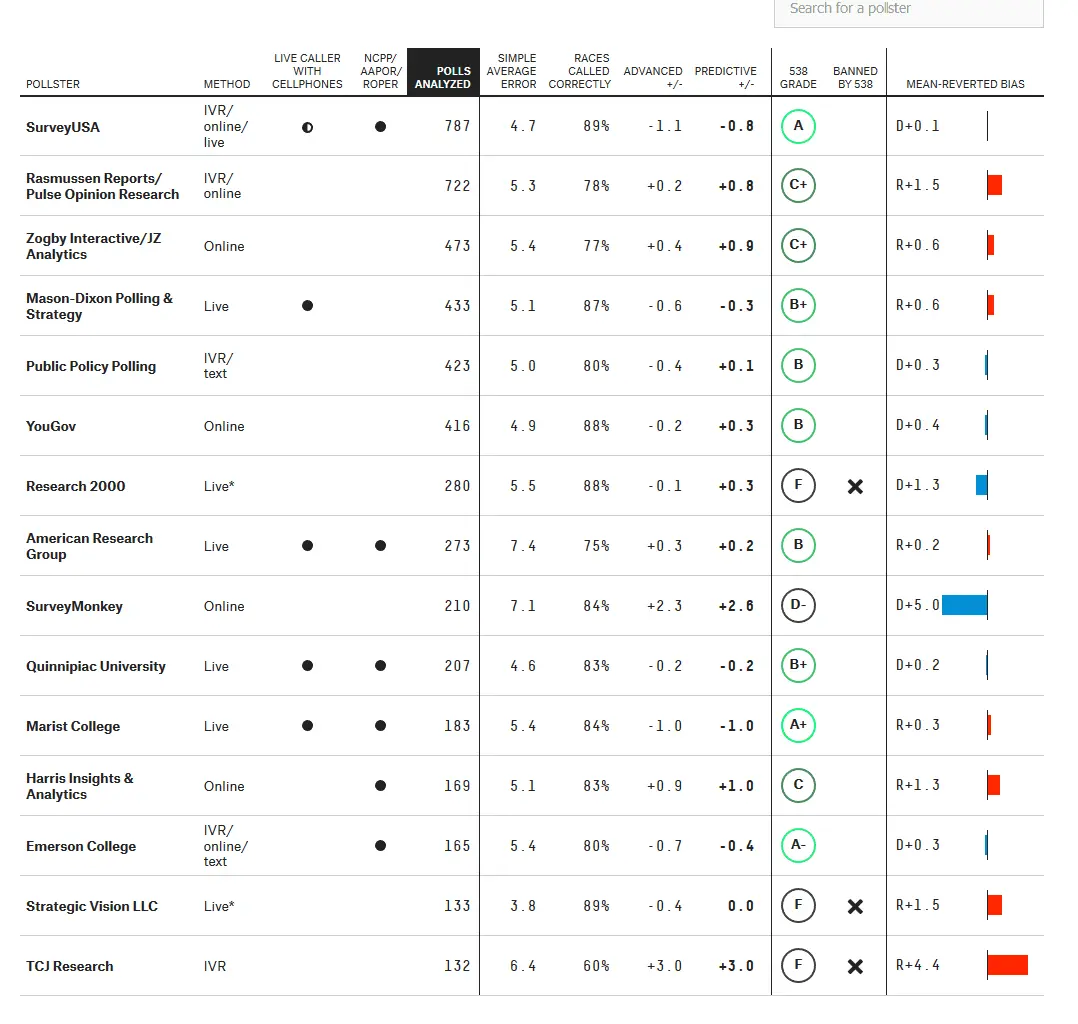Sort by Races Called Correctly header
The image size is (1078, 1024).
click(x=580, y=71)
